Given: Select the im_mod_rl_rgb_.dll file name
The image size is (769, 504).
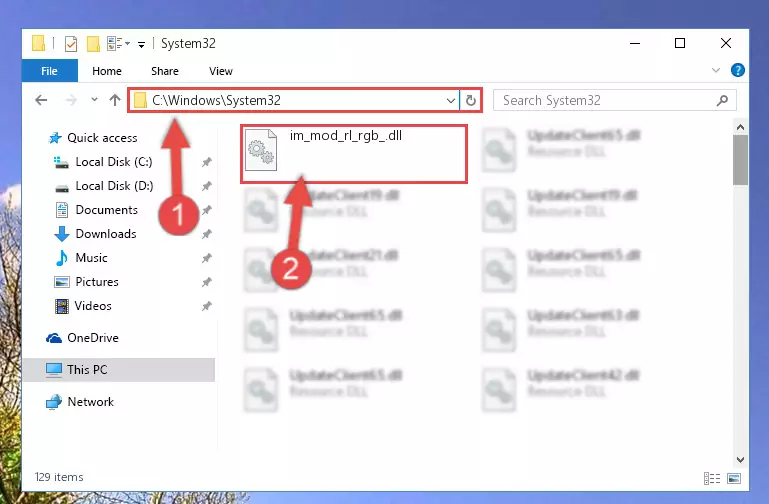Looking at the screenshot, I should (x=346, y=136).
